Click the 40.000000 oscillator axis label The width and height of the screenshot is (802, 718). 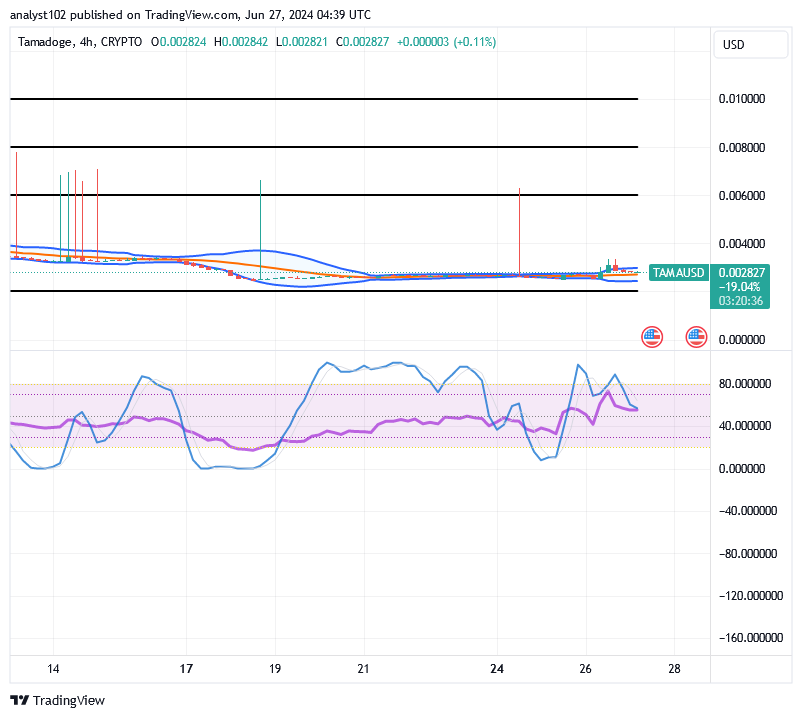coord(745,425)
